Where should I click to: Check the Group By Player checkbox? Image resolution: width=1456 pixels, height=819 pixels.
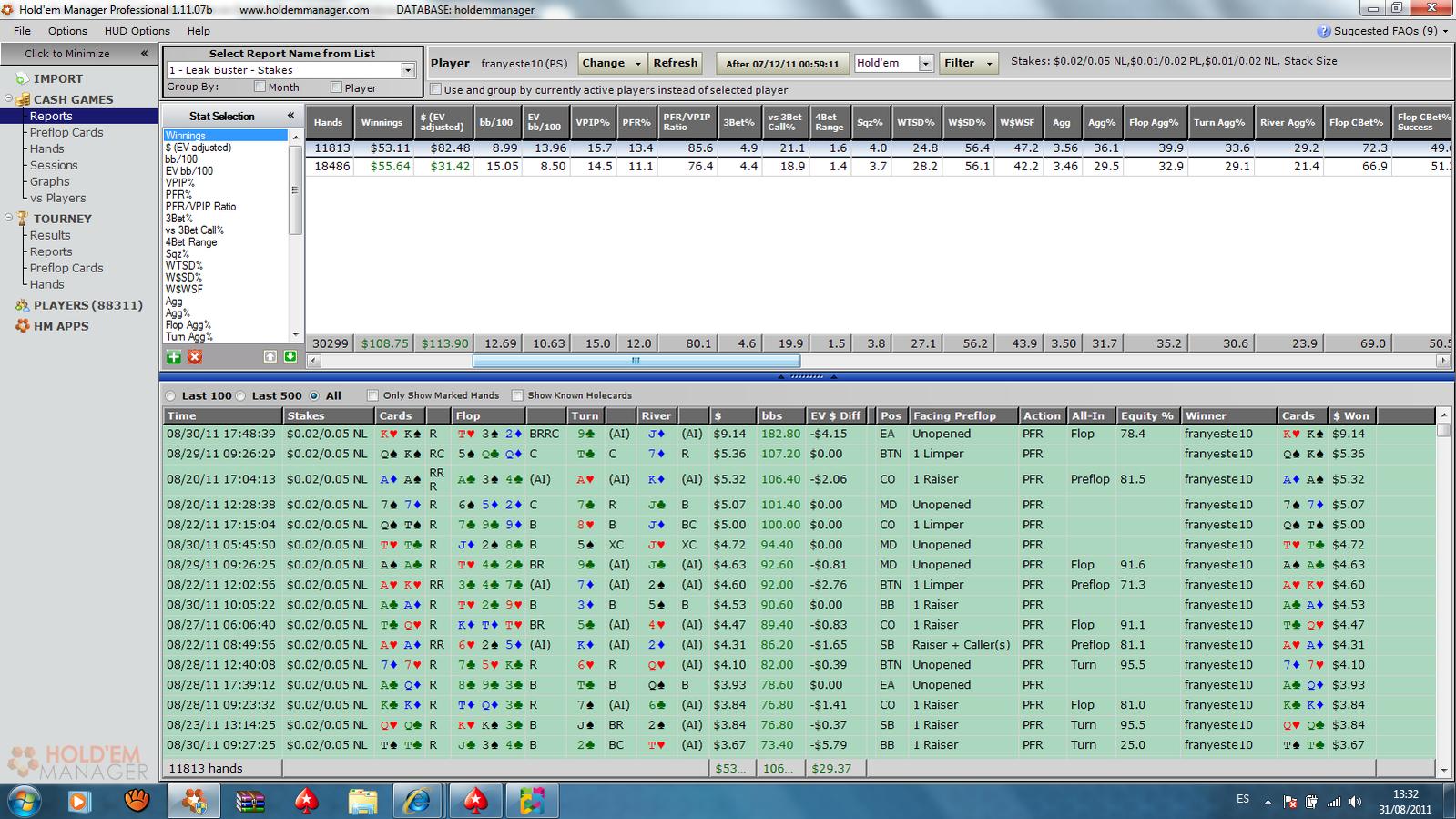[x=336, y=87]
